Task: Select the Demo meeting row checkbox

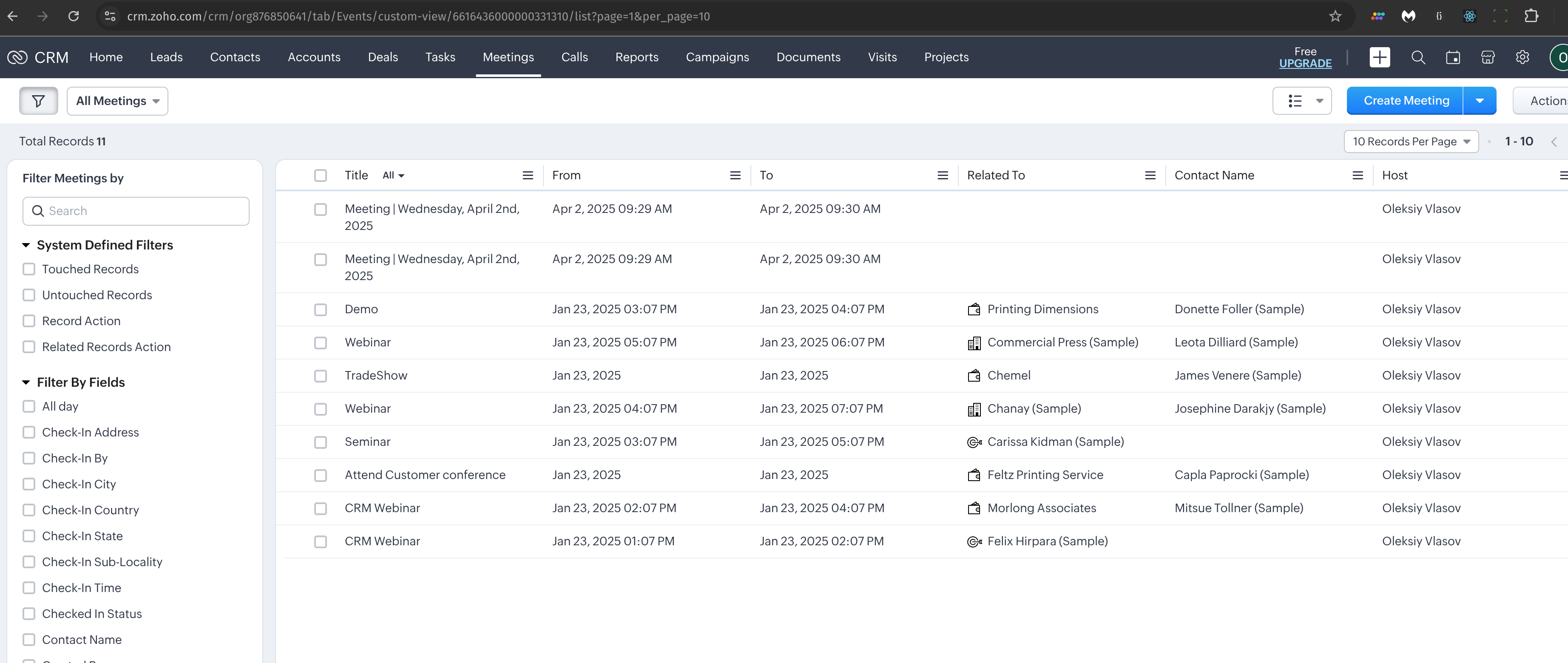Action: (x=320, y=309)
